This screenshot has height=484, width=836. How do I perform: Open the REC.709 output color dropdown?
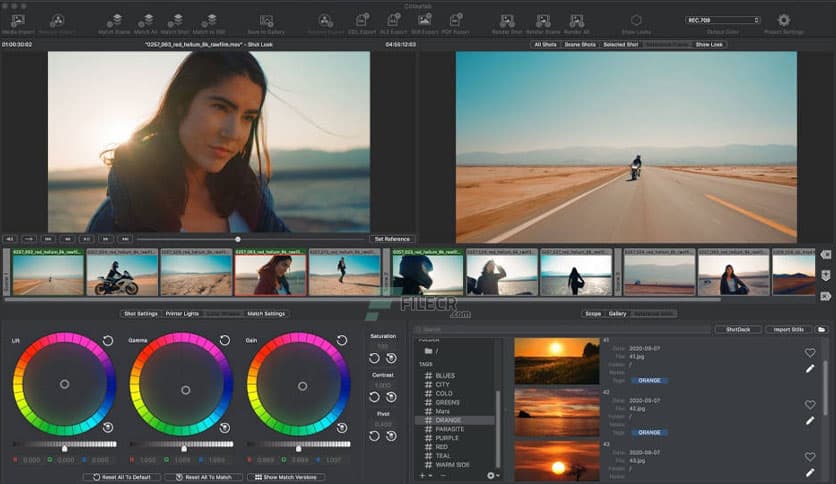click(722, 20)
